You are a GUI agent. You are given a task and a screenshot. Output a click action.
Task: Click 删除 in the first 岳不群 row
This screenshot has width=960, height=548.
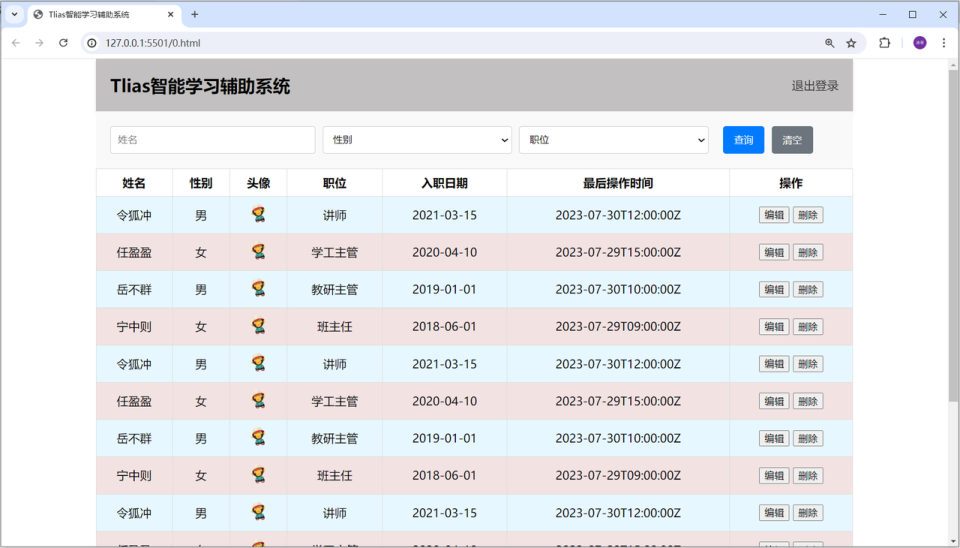coord(808,290)
